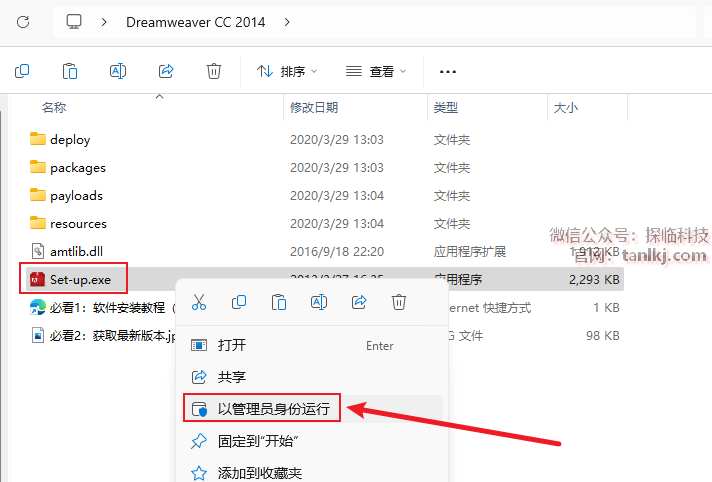Viewport: 712px width, 482px height.
Task: Open the 排序 sort dropdown
Action: 287,71
